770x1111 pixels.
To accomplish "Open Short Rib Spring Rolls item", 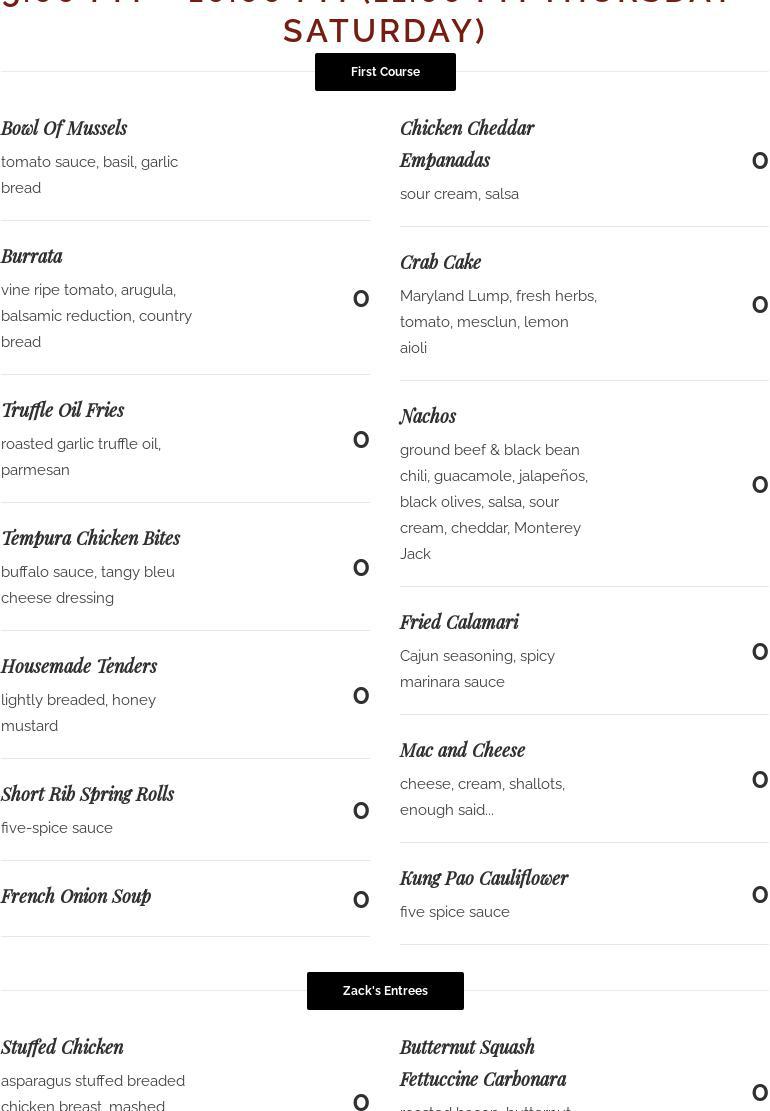I will tap(88, 794).
